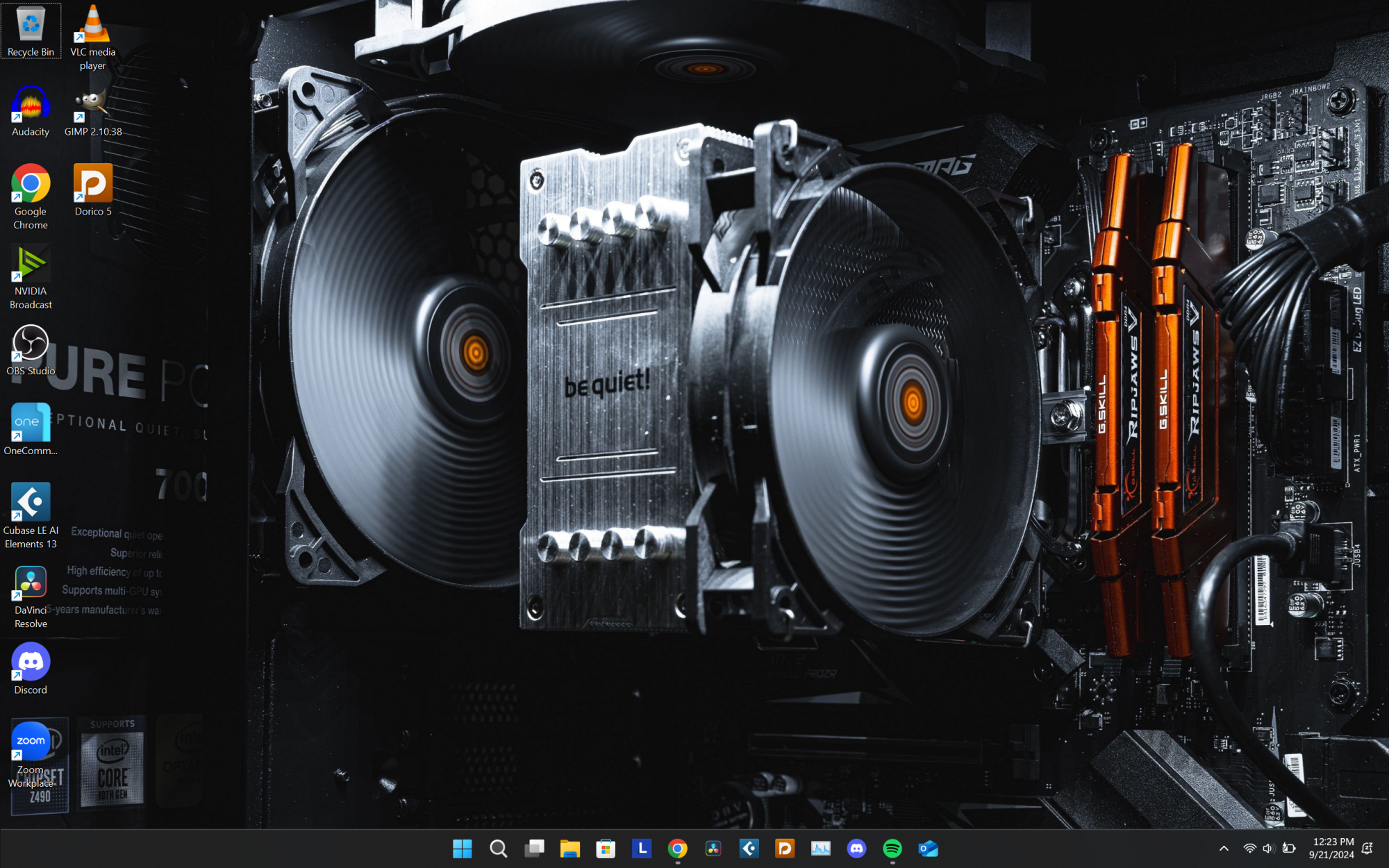Open File Explorer from the taskbar
The image size is (1389, 868).
569,848
